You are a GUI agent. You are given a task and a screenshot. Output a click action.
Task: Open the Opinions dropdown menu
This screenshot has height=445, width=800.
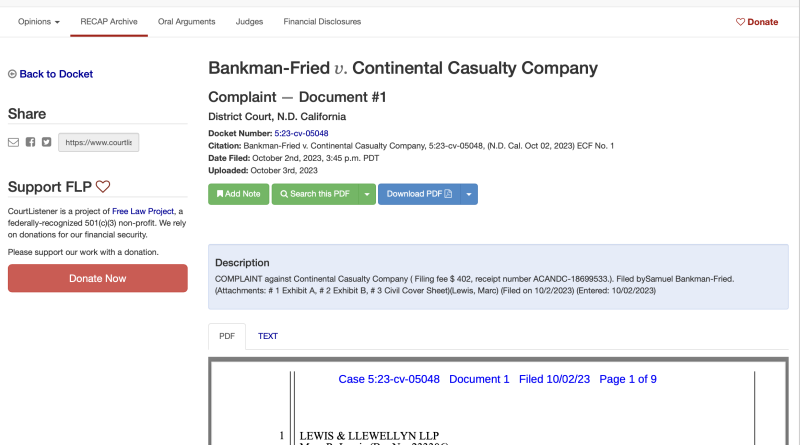(x=39, y=22)
